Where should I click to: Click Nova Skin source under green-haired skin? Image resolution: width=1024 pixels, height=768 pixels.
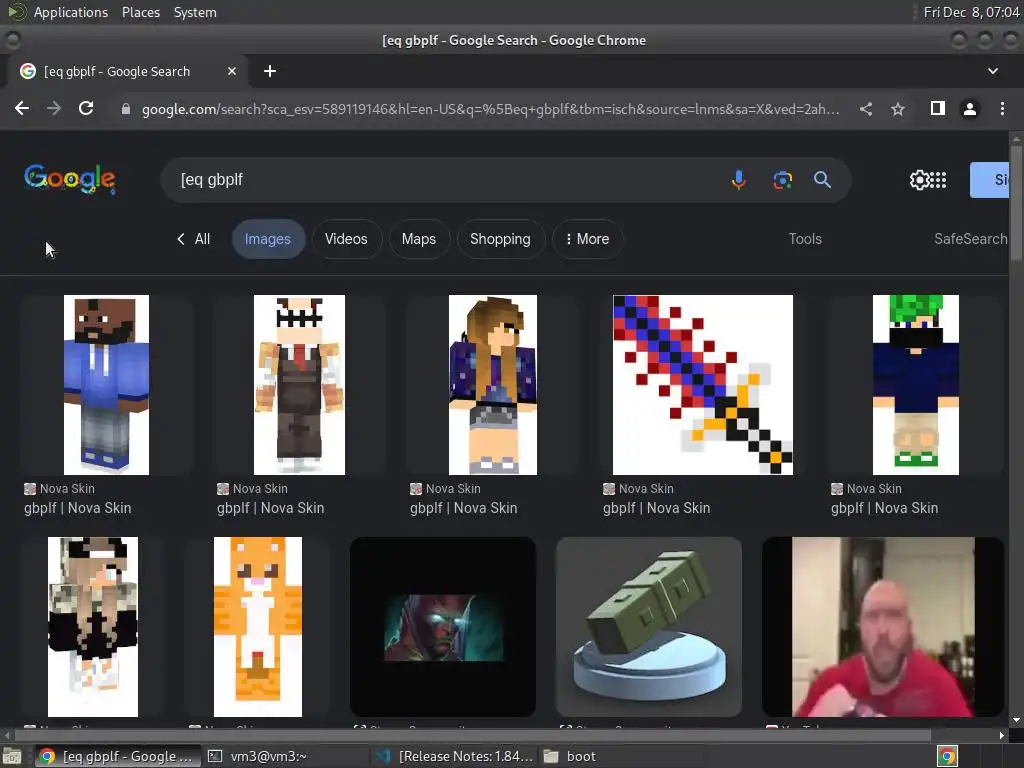click(x=866, y=488)
